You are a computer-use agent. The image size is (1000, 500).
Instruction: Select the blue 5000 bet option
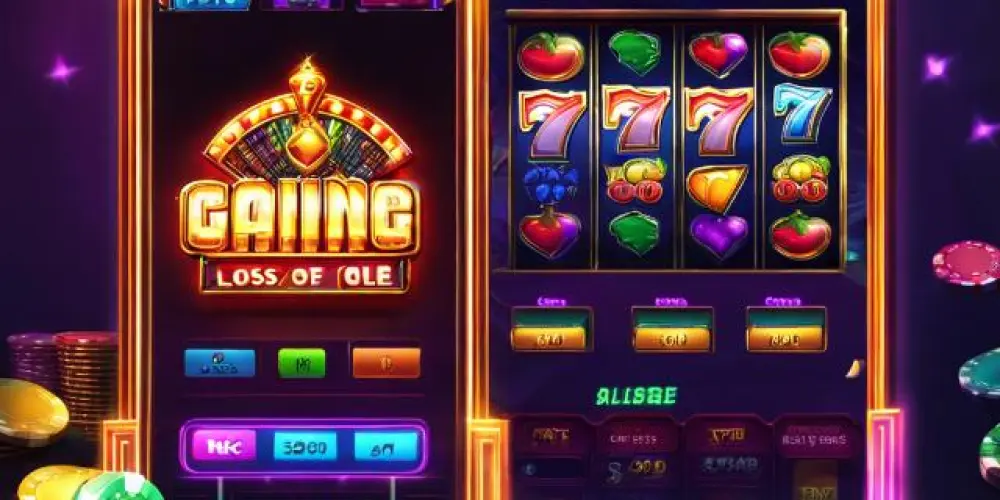tap(305, 446)
